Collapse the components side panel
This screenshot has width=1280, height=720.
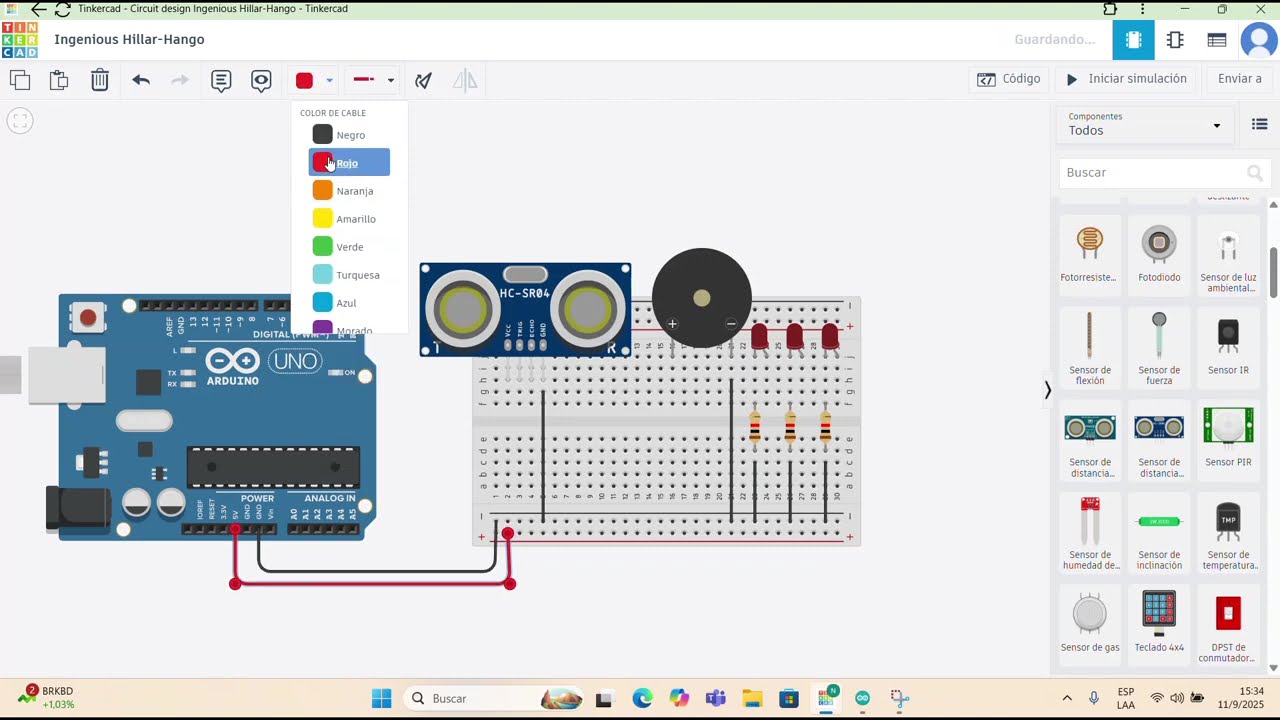point(1047,390)
